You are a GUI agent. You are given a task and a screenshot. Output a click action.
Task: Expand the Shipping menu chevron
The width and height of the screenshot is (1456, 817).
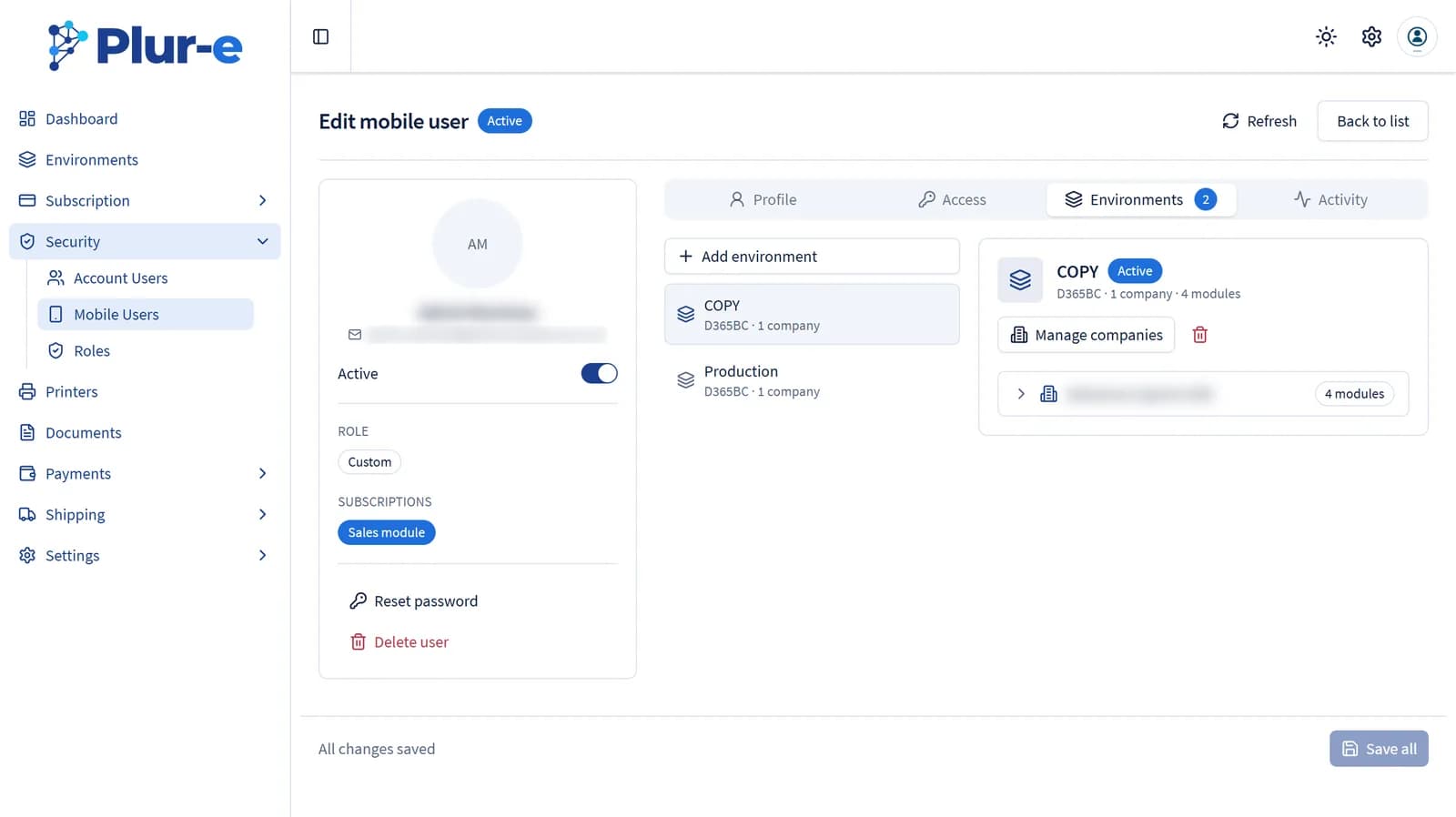click(x=262, y=514)
